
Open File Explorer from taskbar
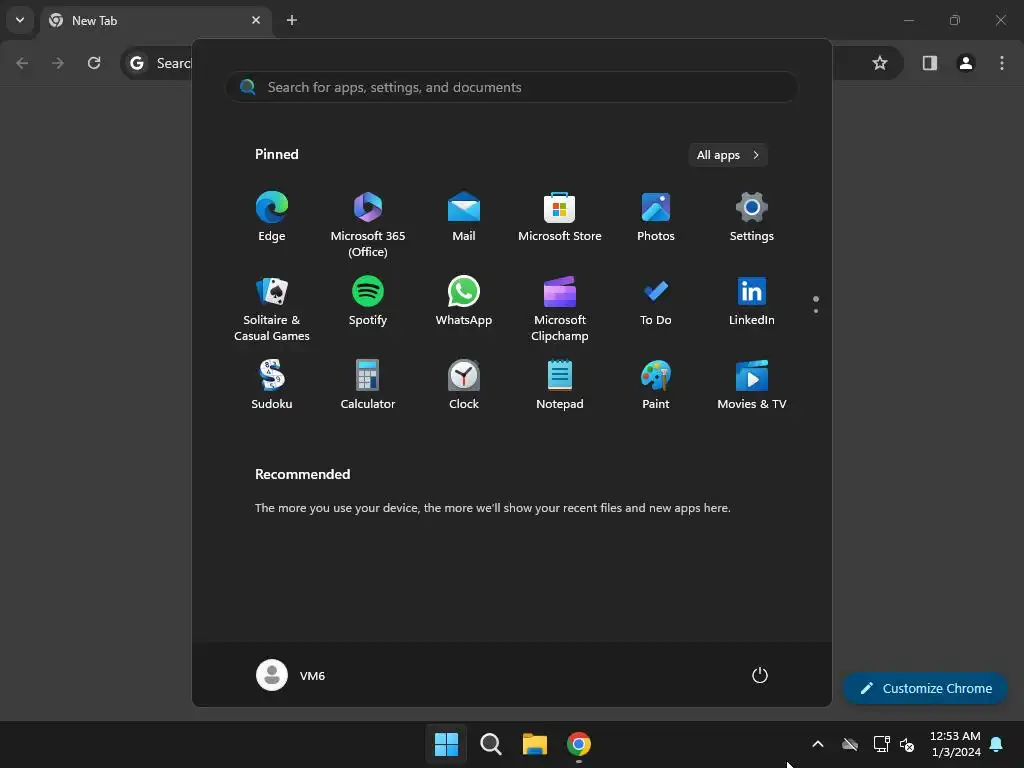535,744
